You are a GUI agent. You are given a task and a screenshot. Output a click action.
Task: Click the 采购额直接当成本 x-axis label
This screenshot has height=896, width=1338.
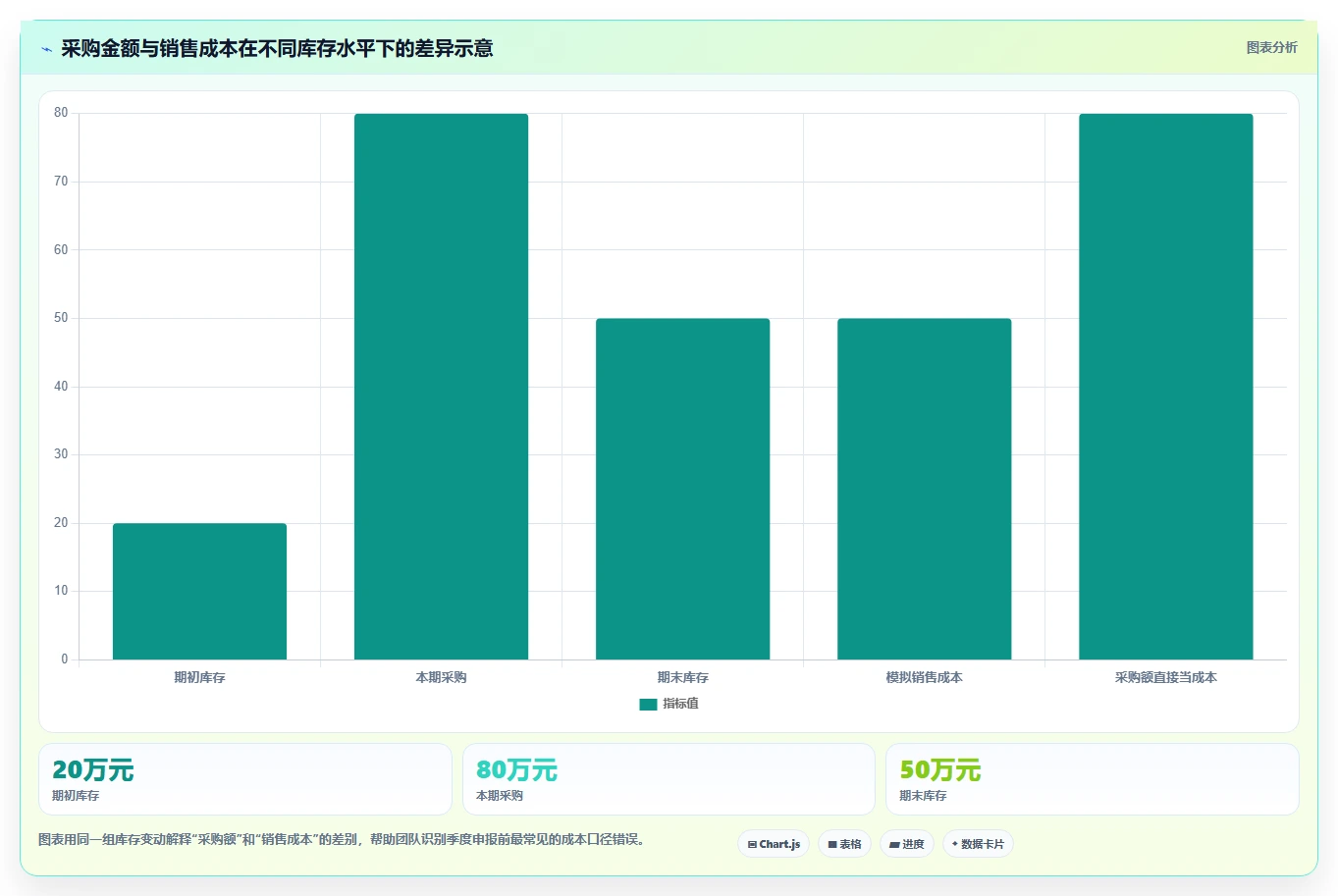point(1165,677)
